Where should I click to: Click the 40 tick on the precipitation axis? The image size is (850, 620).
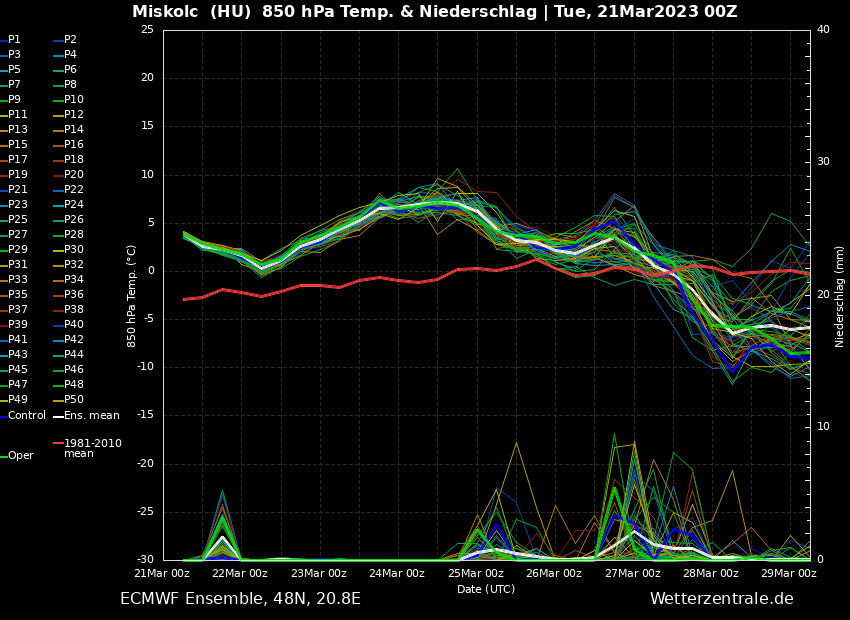coord(823,30)
